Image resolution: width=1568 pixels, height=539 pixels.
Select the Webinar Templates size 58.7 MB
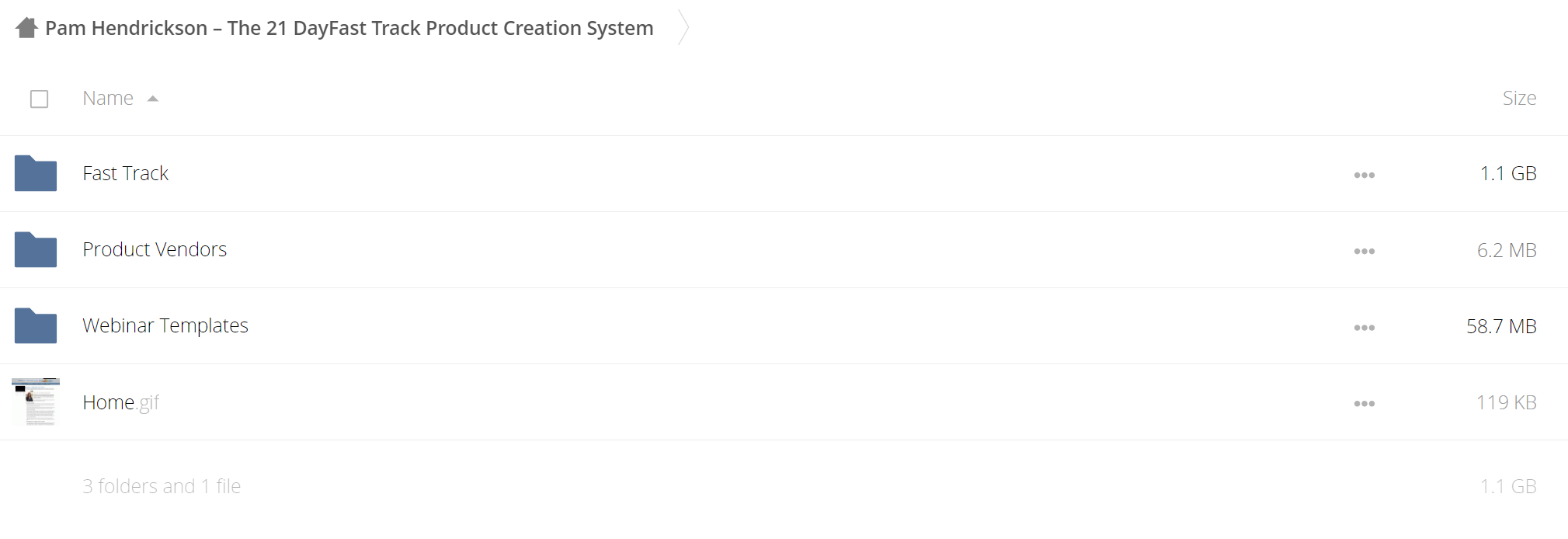[x=1501, y=326]
